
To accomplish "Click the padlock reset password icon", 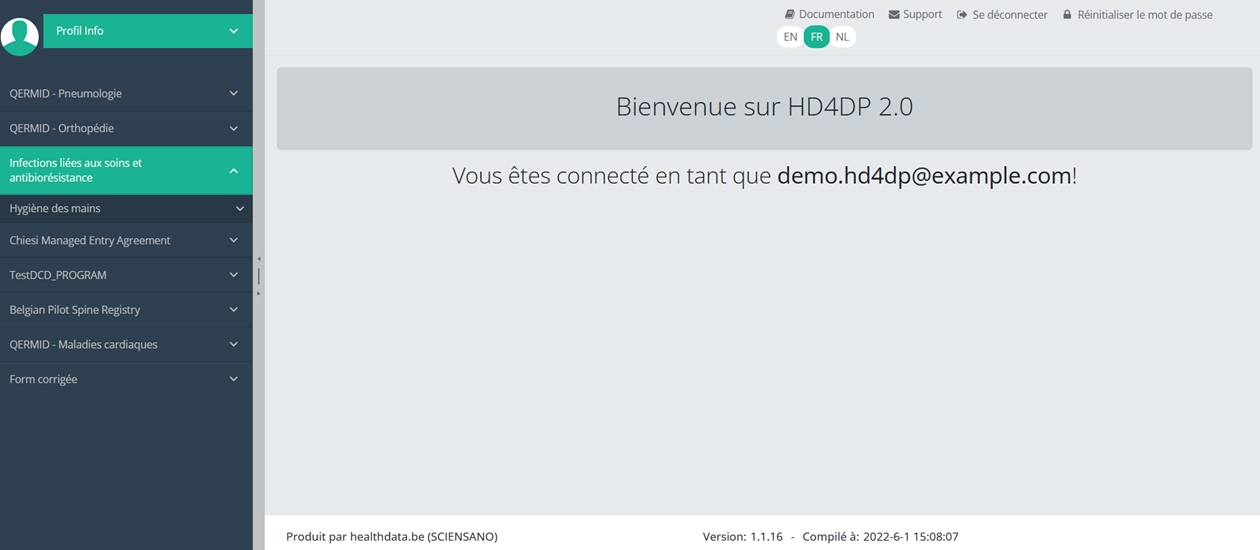I will [1067, 15].
